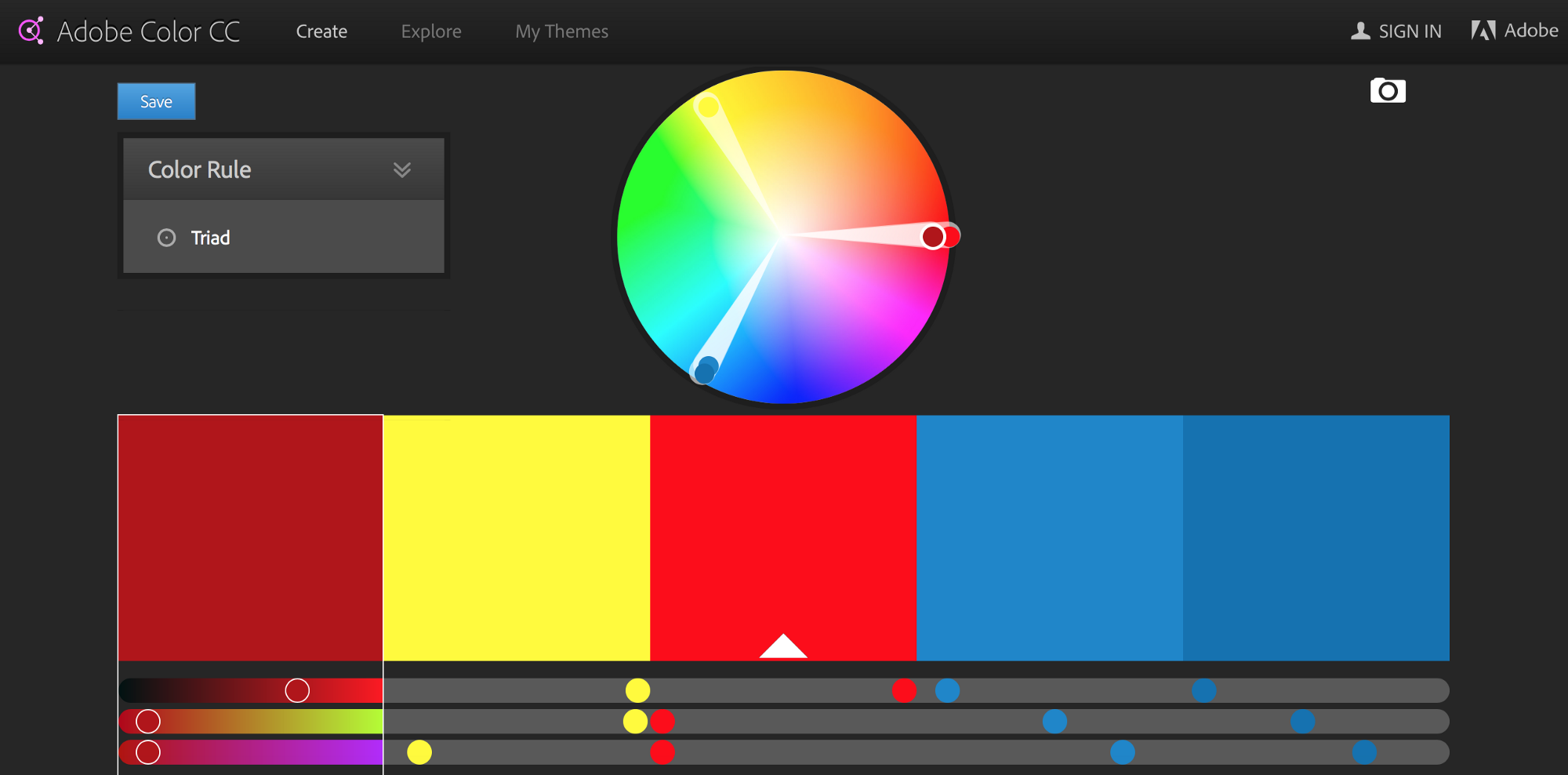Click the middle slider handle of dark red swatch
Viewport: 1568px width, 775px height.
(x=148, y=721)
